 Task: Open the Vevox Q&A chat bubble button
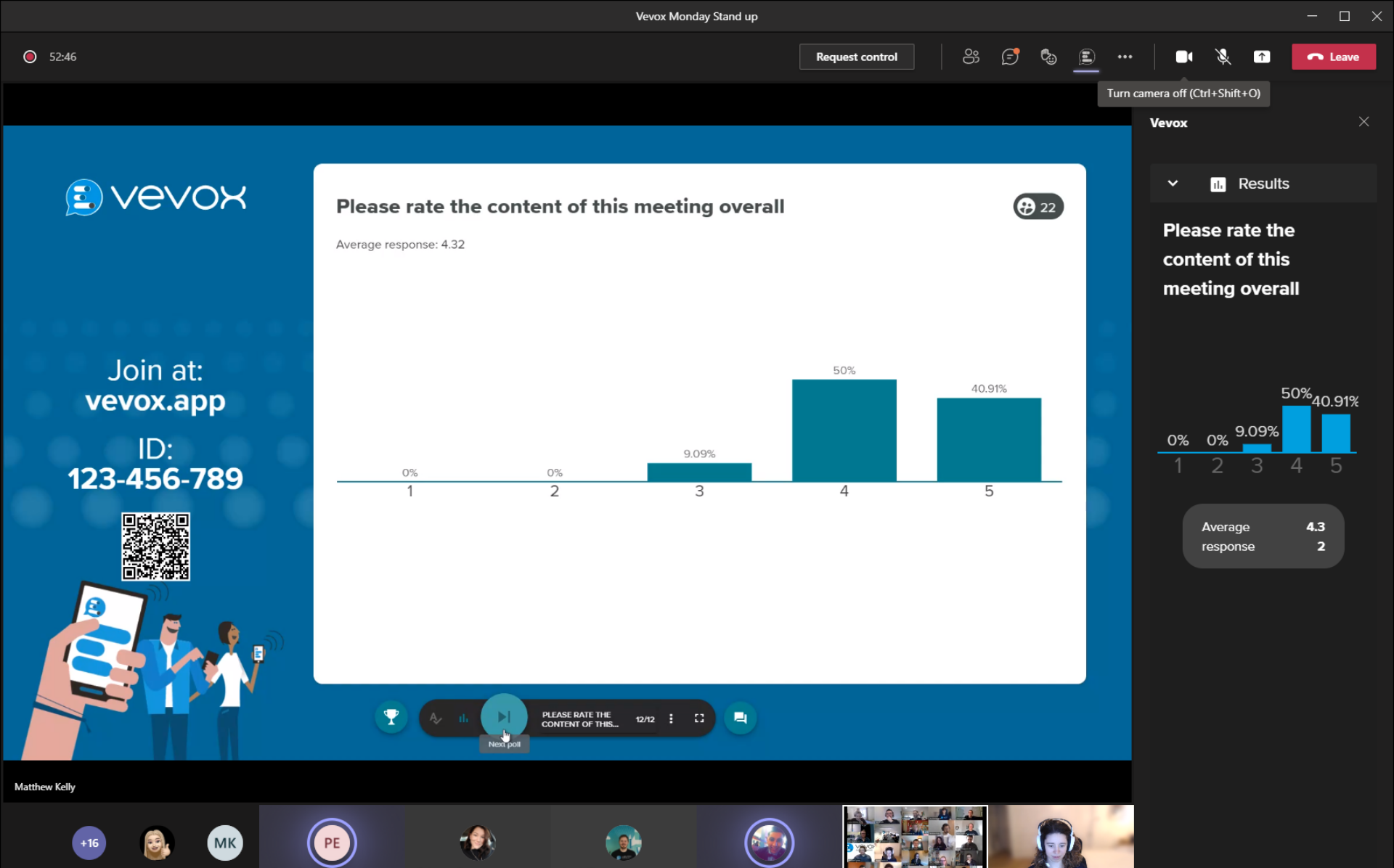[740, 718]
